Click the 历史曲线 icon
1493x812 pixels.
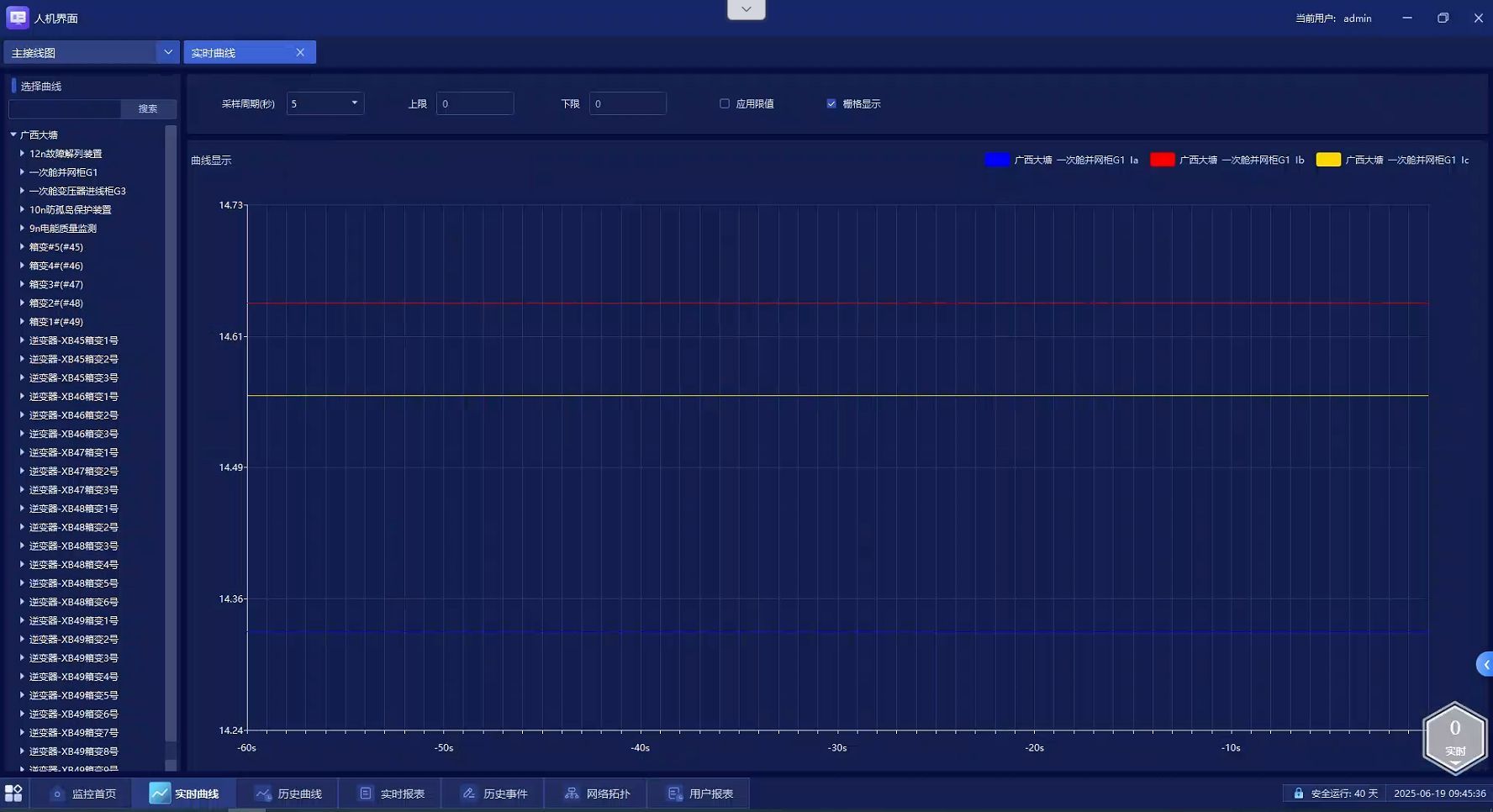pyautogui.click(x=263, y=794)
